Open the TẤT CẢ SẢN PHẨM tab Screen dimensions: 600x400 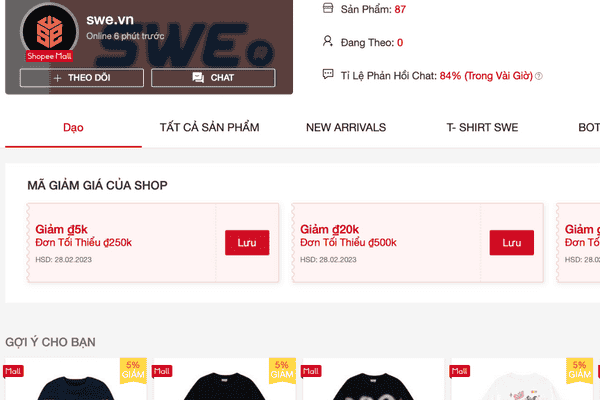(x=209, y=127)
